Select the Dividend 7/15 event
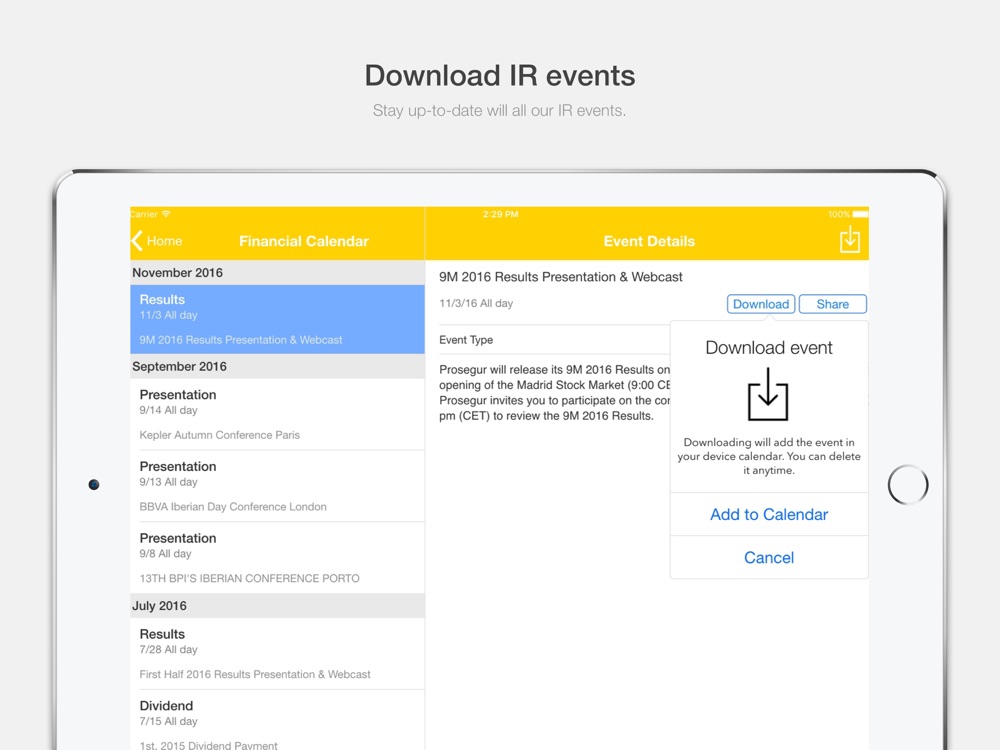The width and height of the screenshot is (1000, 750). click(277, 721)
